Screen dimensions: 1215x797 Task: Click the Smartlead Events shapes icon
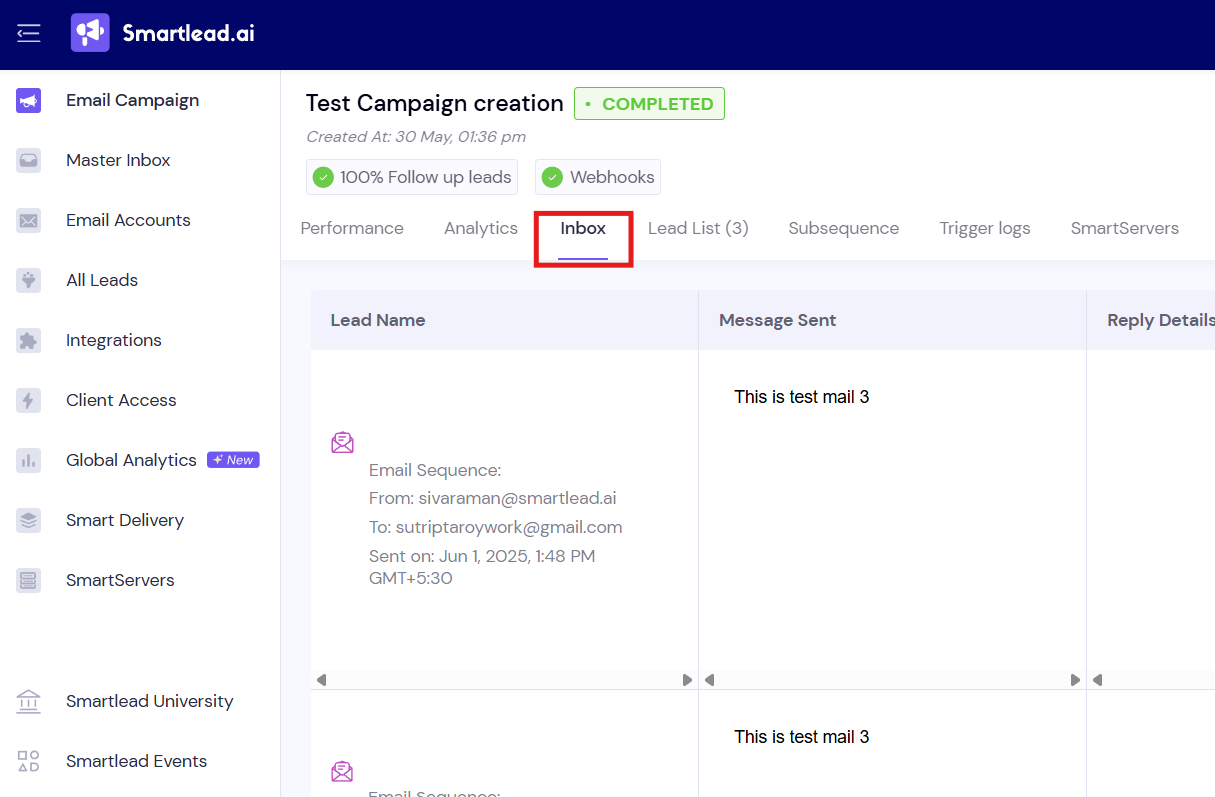point(29,761)
